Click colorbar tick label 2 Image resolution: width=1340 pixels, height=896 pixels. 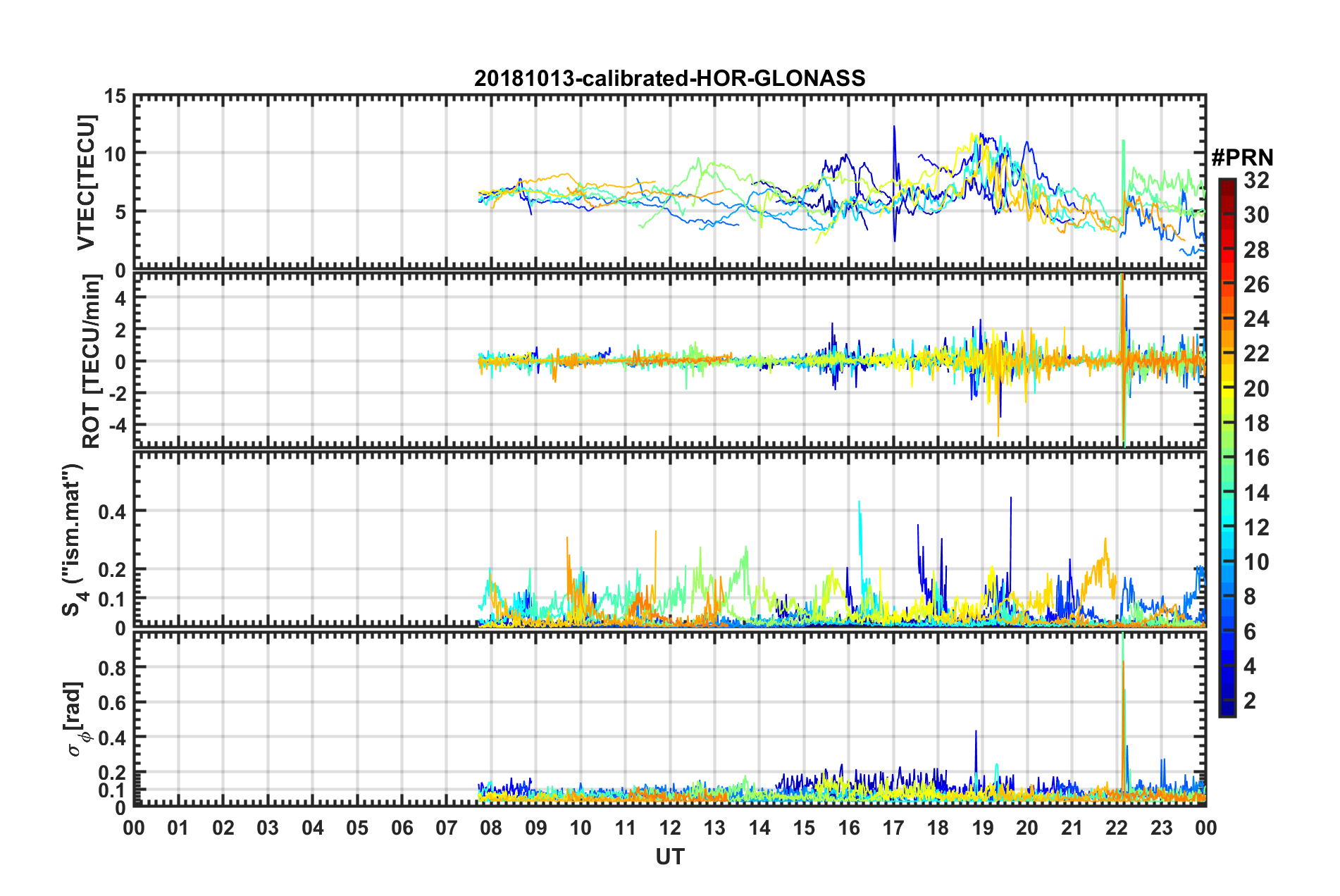point(1250,701)
